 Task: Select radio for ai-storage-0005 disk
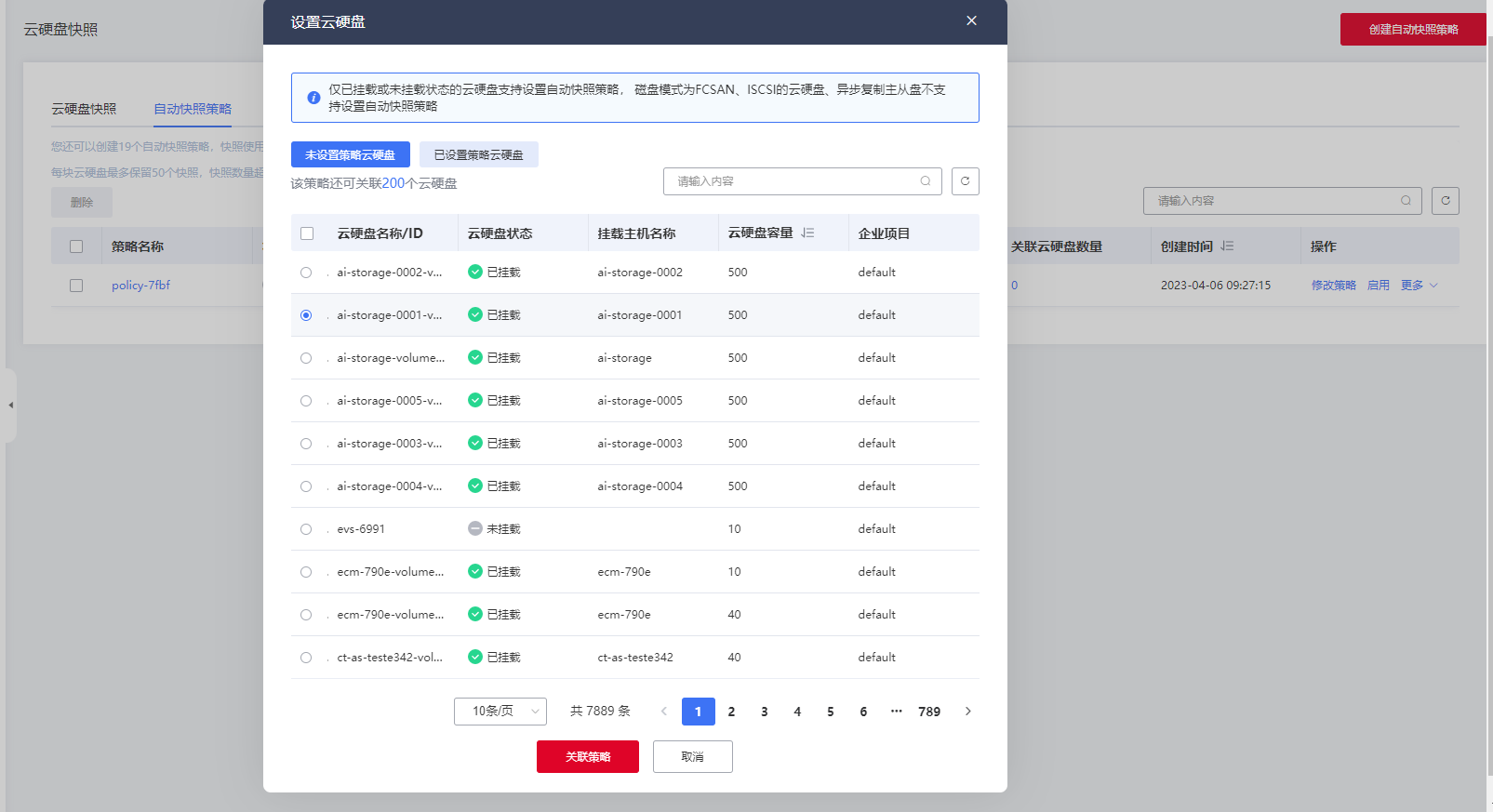click(306, 401)
